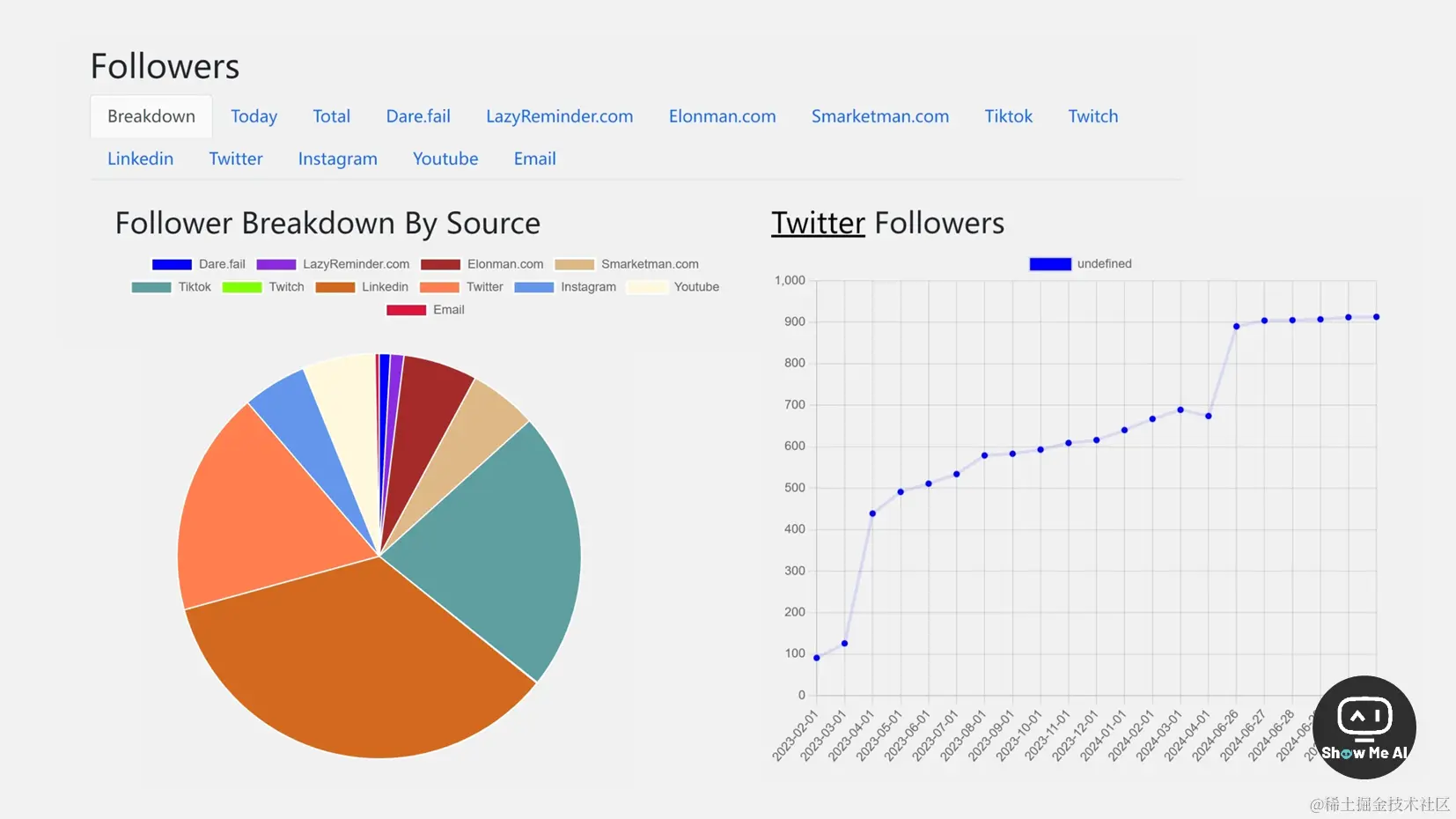Click the Show Me AI round icon
The image size is (1456, 819).
[x=1364, y=727]
